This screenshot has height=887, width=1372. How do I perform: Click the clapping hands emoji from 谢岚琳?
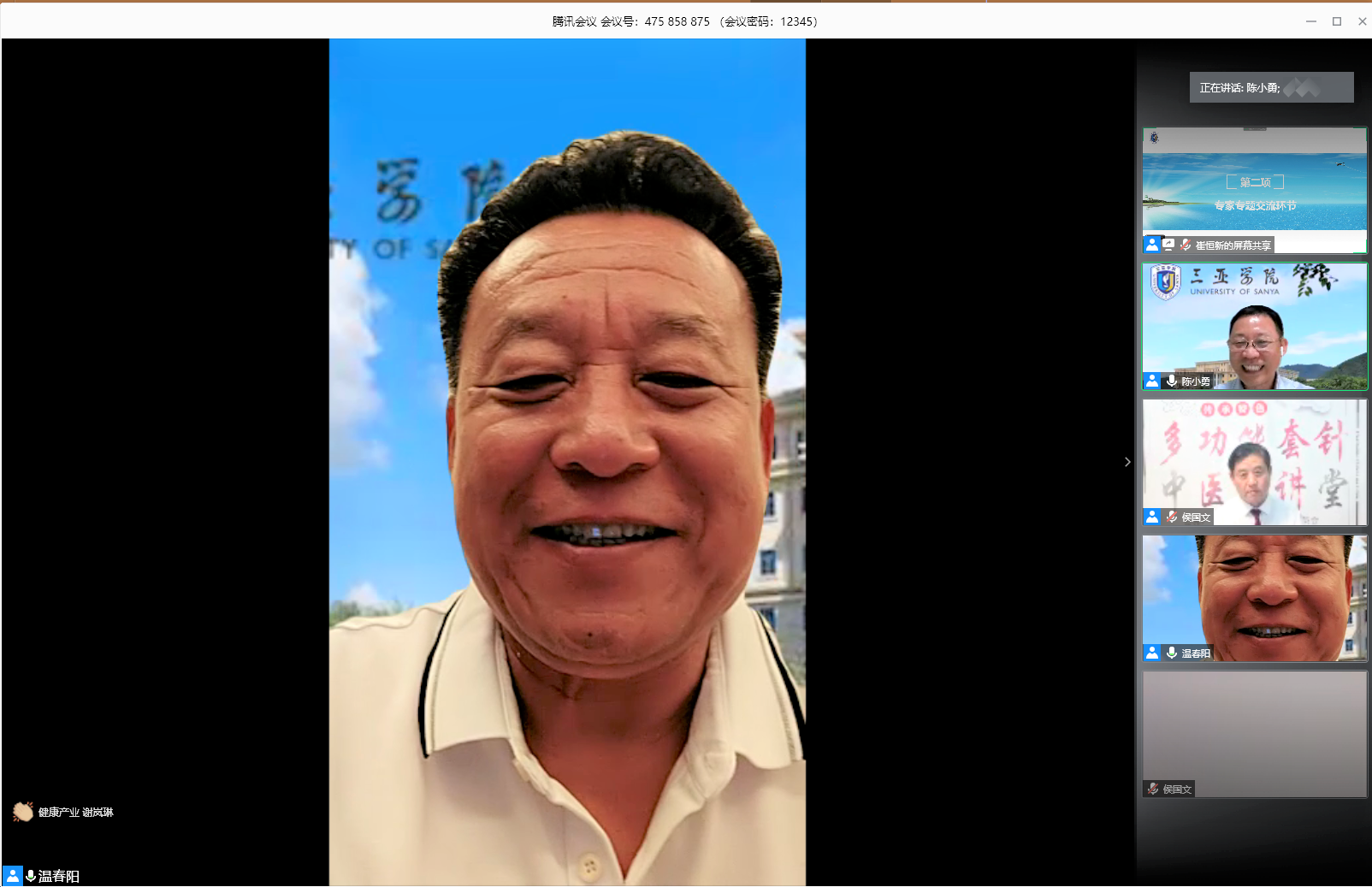click(x=23, y=812)
